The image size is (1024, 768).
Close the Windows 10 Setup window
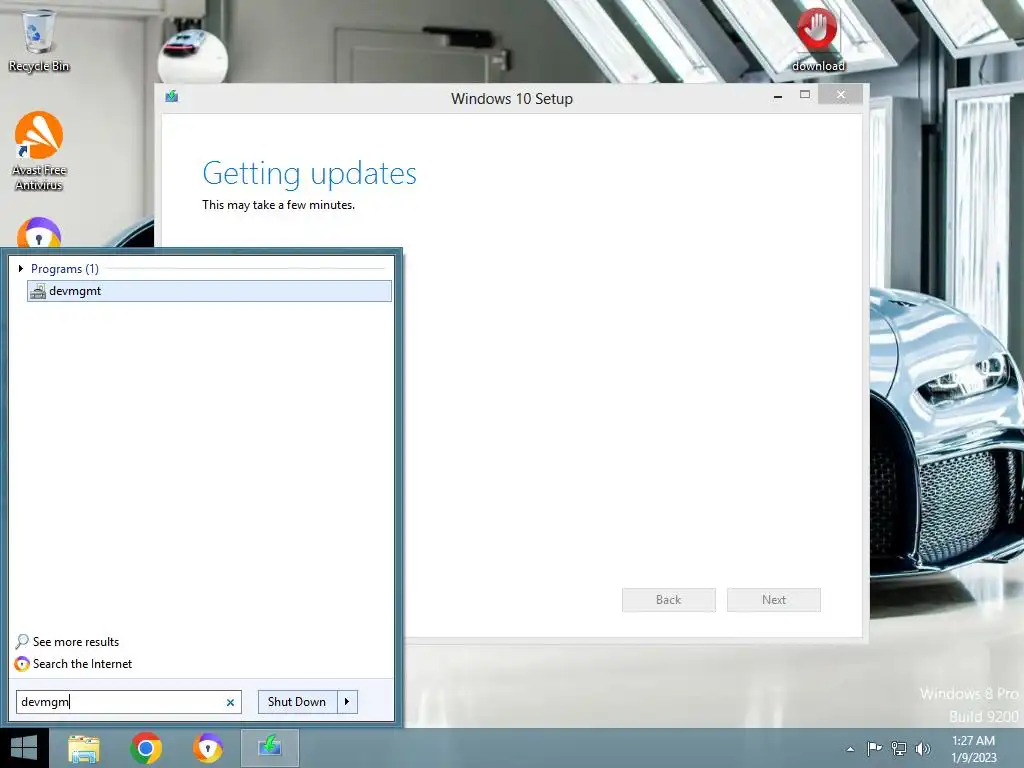coord(840,95)
